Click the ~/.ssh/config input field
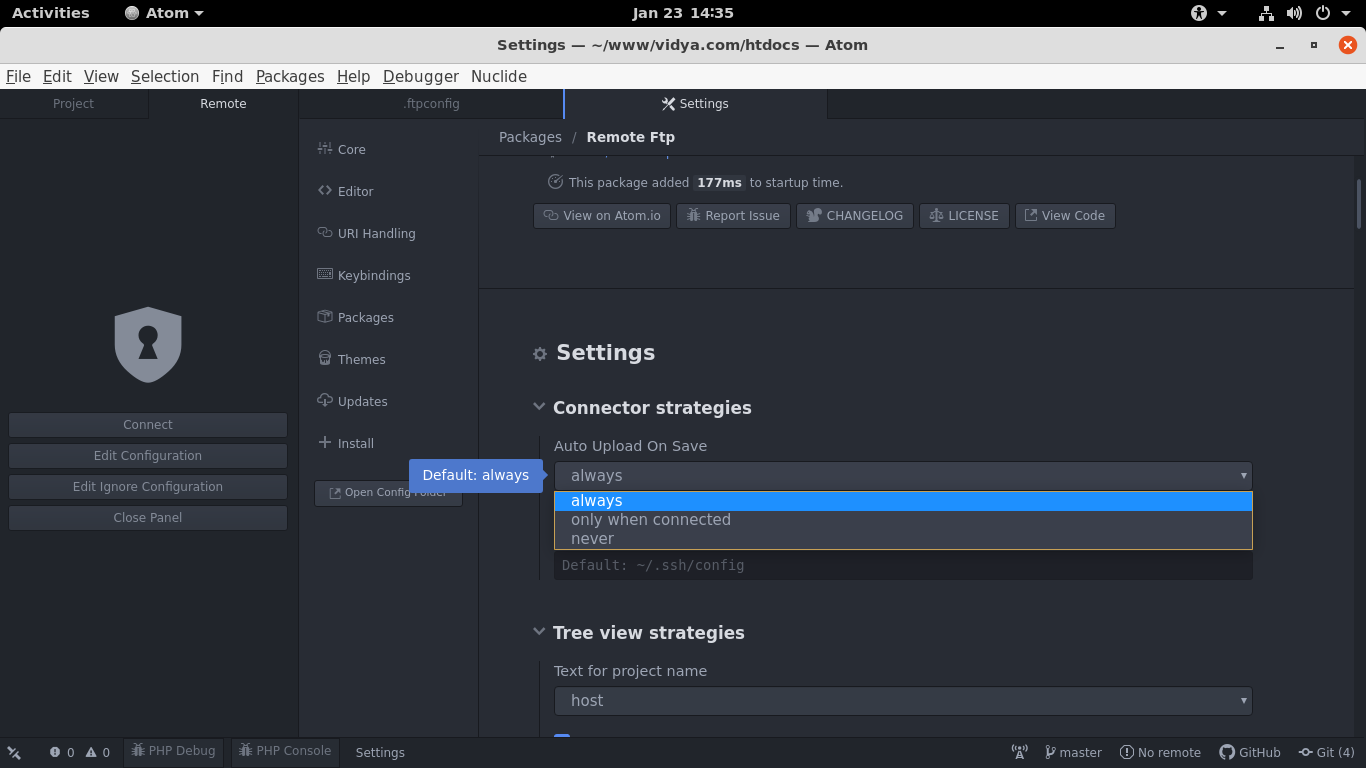 click(903, 565)
